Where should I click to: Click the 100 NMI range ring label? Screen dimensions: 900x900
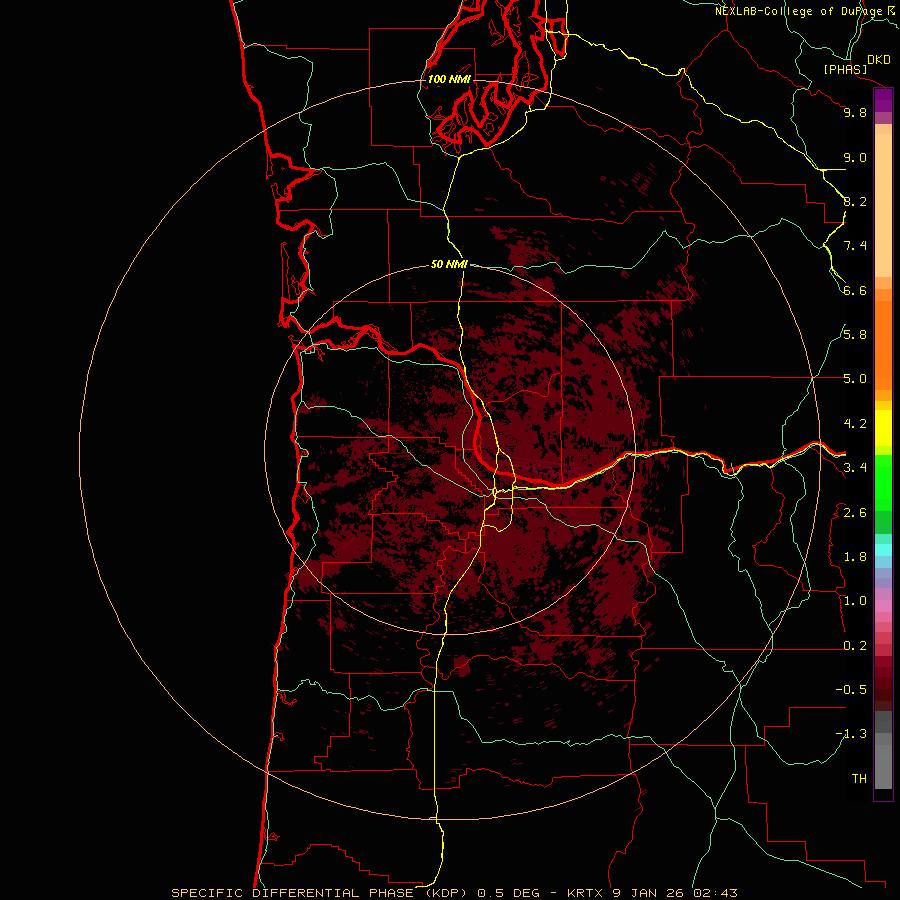[449, 79]
